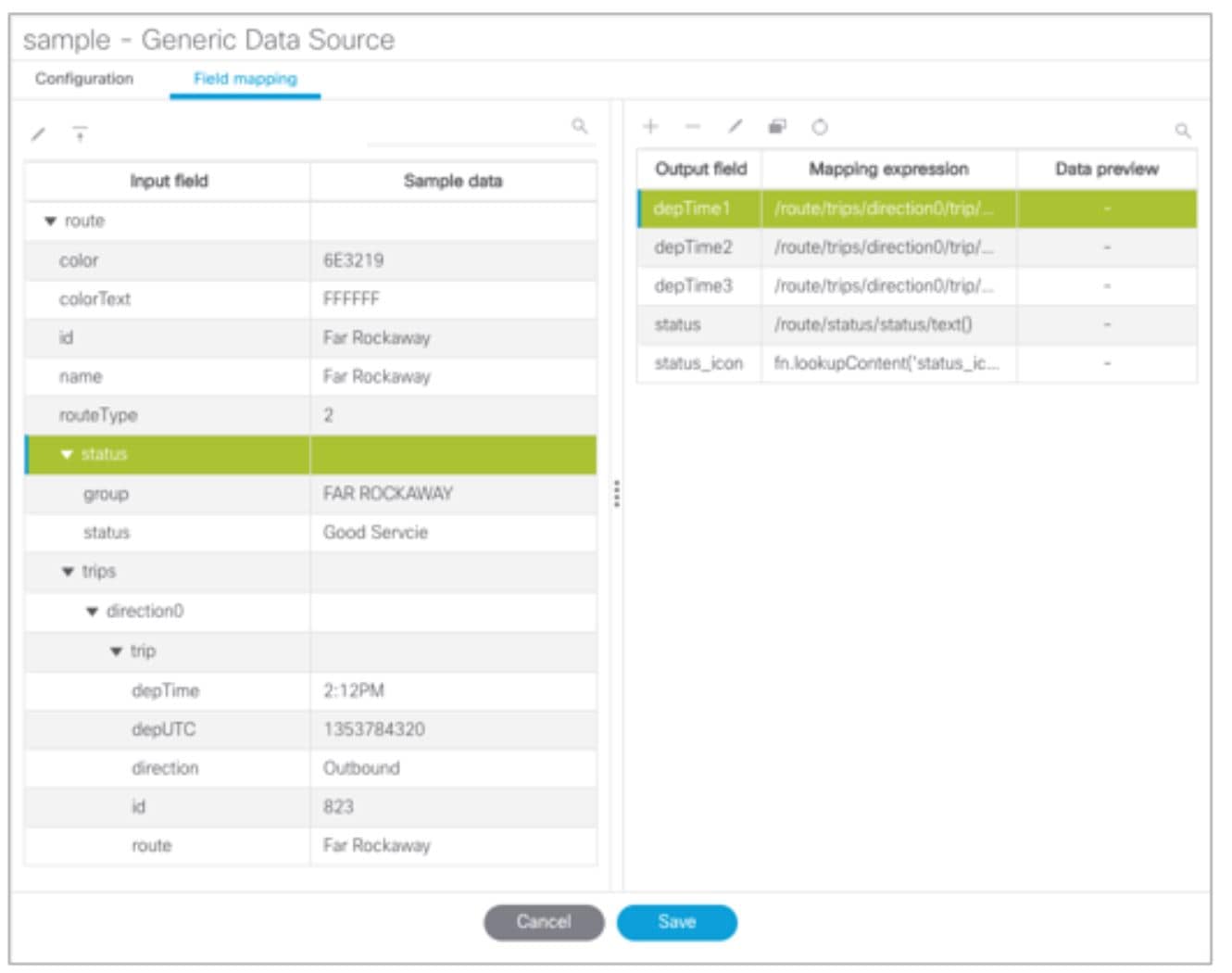
Task: Cancel the data source edits
Action: click(x=543, y=922)
